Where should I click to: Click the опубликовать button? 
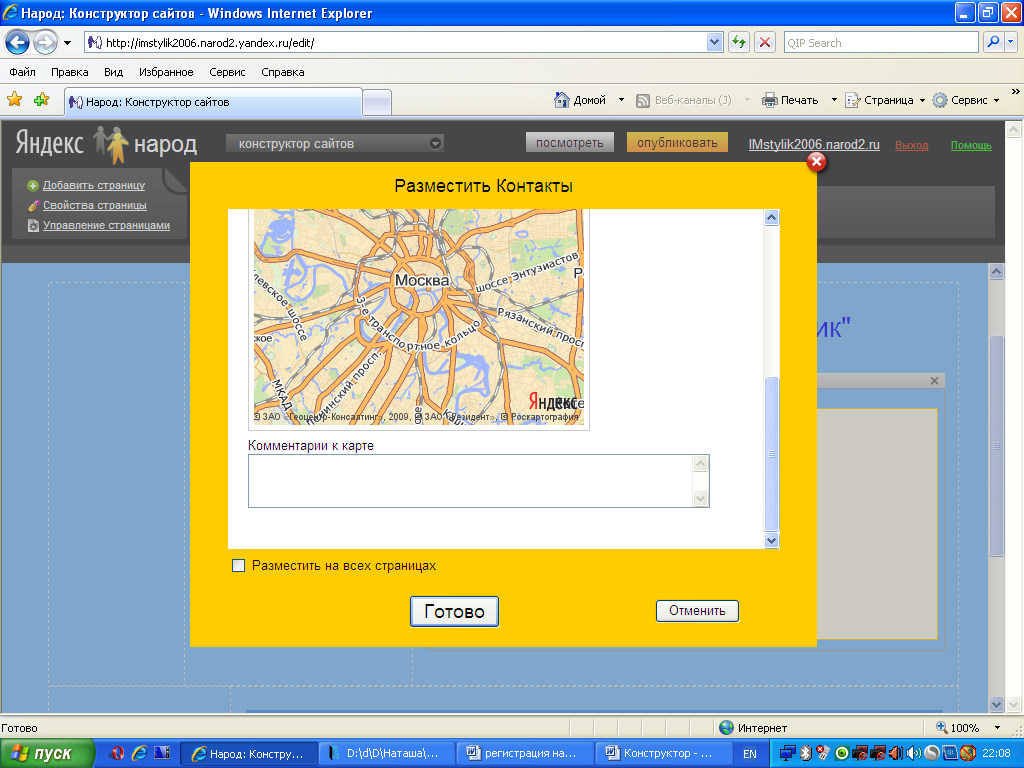point(677,142)
